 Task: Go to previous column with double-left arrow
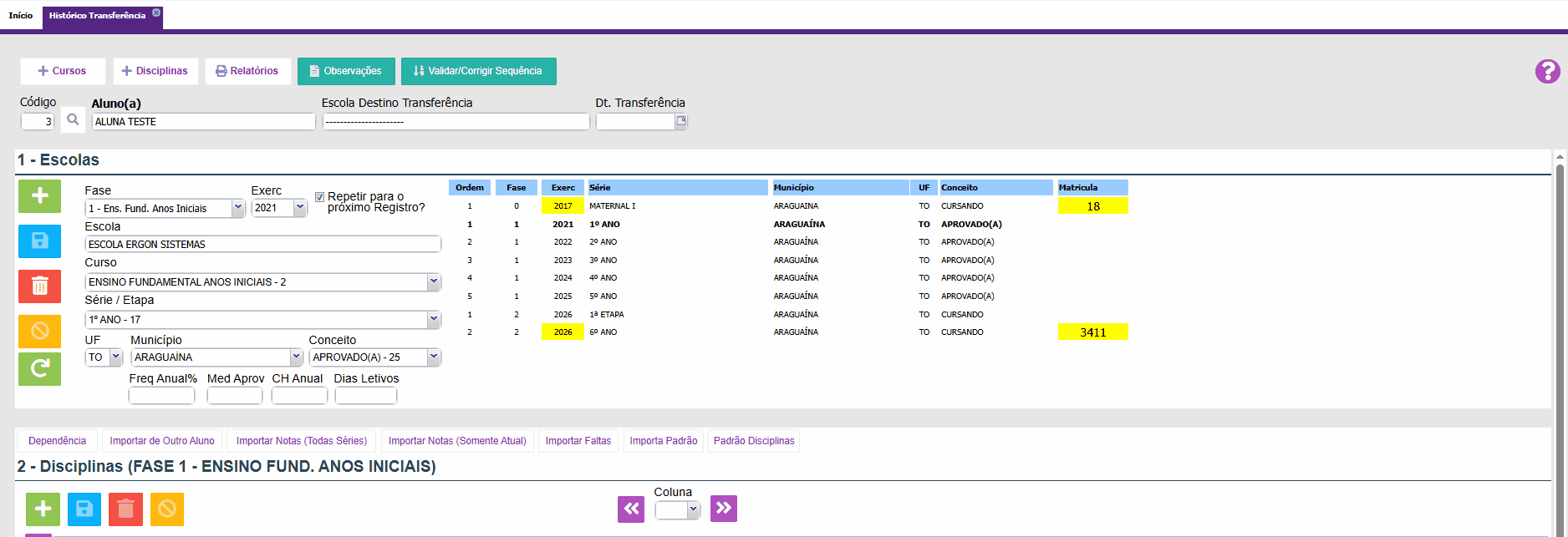(631, 509)
